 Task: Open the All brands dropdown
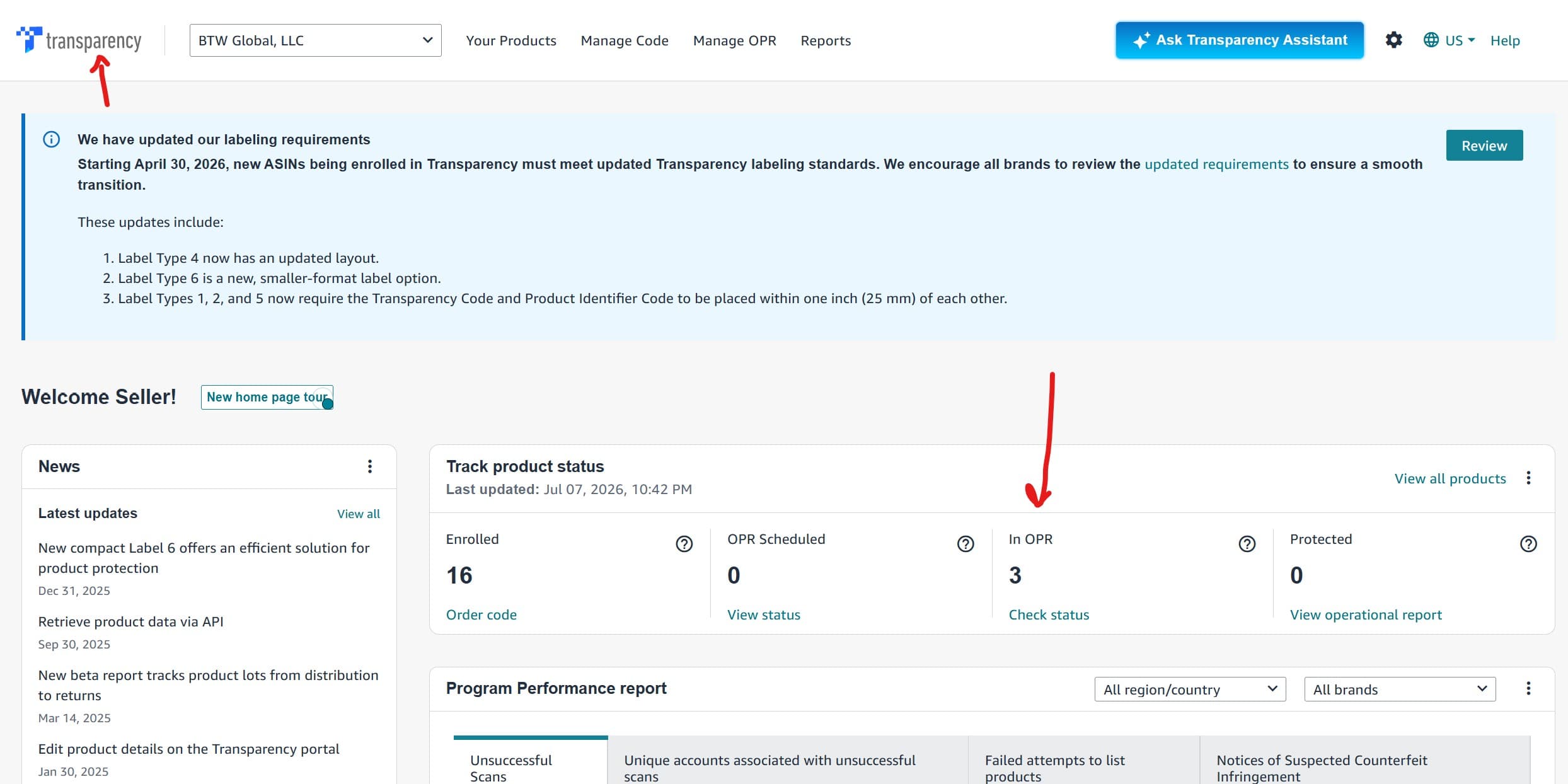[1400, 689]
